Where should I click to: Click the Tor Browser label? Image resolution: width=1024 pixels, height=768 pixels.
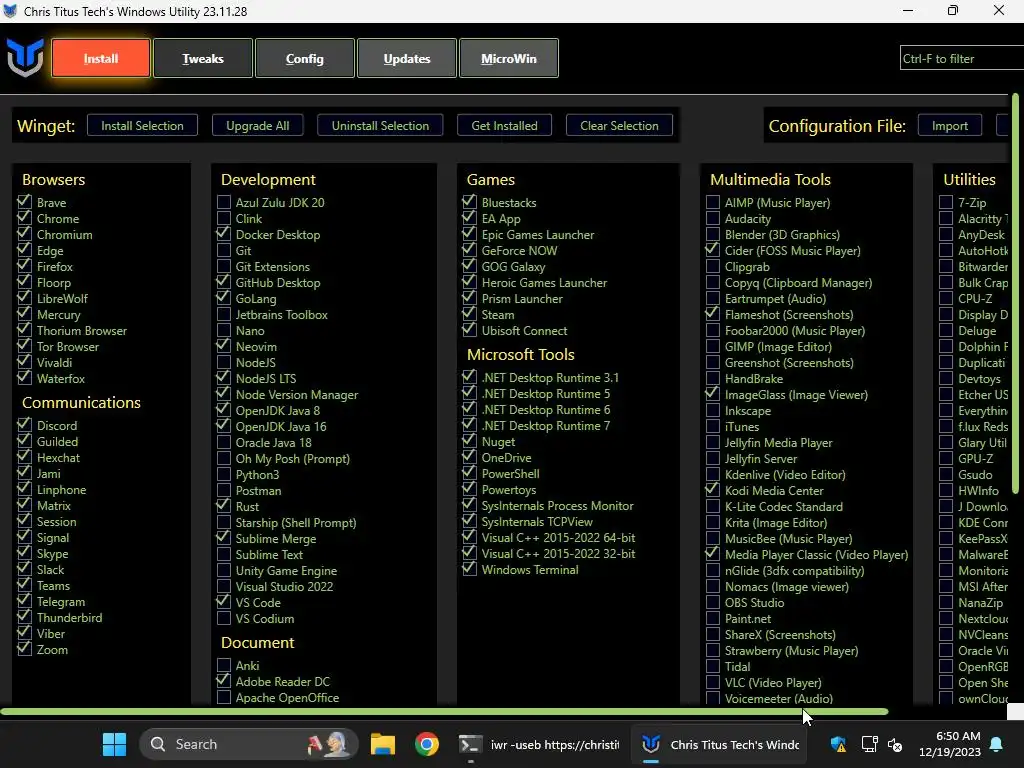coord(68,346)
